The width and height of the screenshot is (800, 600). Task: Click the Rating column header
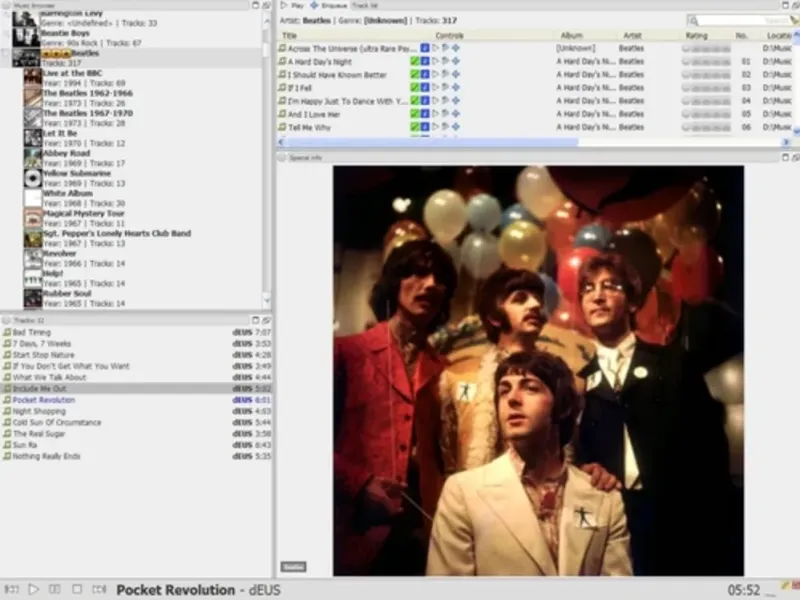coord(696,35)
